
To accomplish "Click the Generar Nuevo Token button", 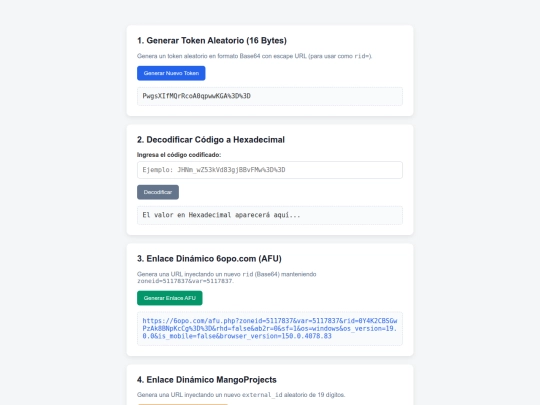I will (171, 73).
